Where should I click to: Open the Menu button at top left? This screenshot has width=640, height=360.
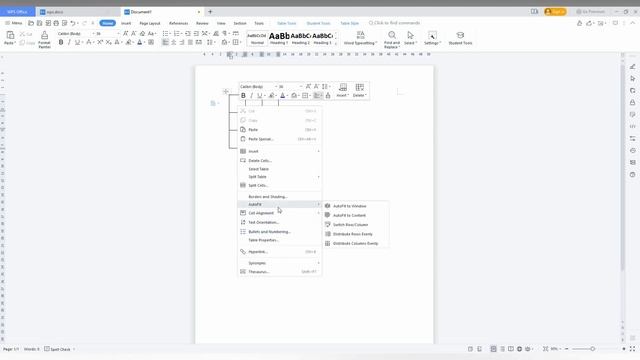tap(13, 23)
